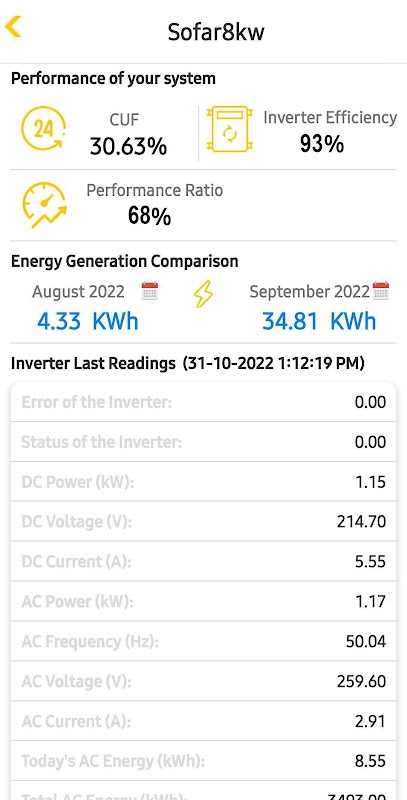Click the yellow lightning bolt icon

point(203,294)
